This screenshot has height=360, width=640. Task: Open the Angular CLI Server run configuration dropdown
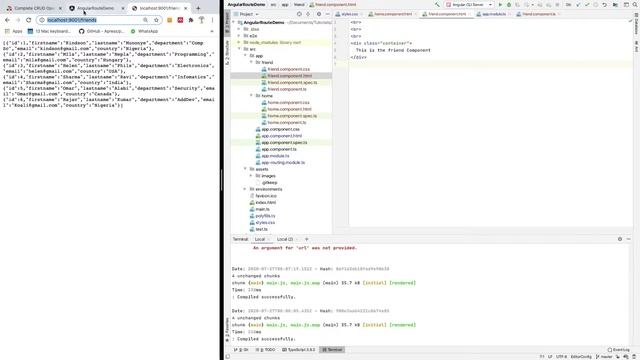click(469, 4)
